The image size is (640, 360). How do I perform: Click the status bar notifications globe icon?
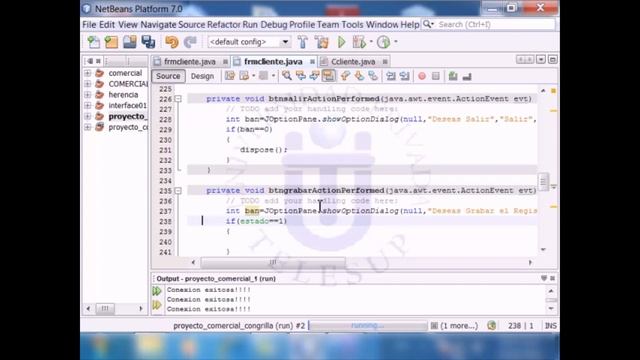(x=492, y=326)
